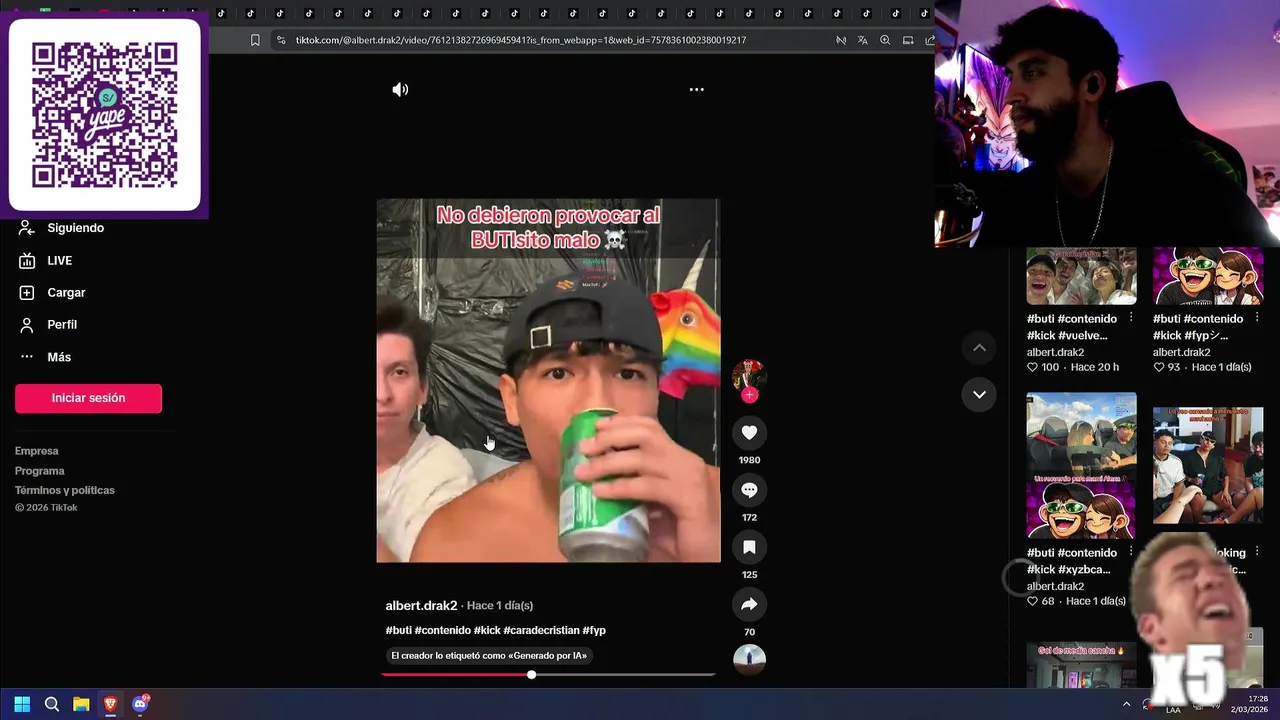Open the 'Gol de media cancha' thumbnail
Screen dimensions: 1280x720
click(x=1081, y=665)
